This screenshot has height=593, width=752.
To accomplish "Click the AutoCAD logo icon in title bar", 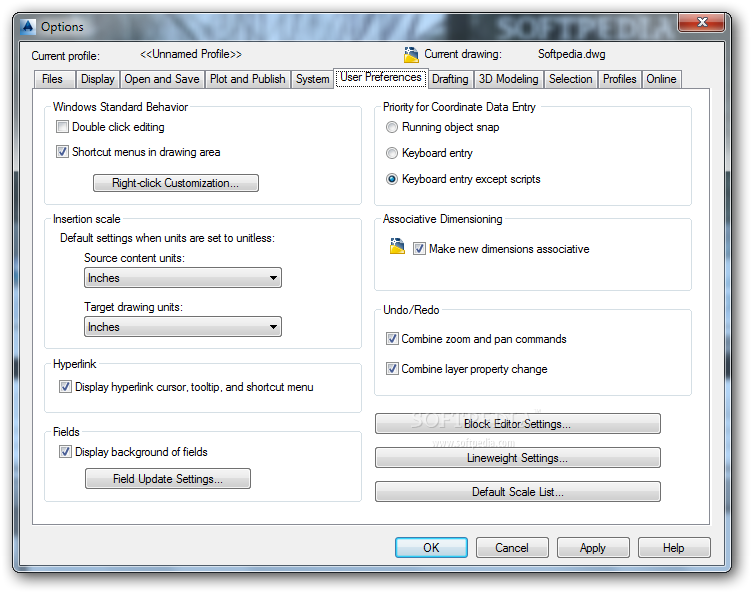I will coord(28,26).
